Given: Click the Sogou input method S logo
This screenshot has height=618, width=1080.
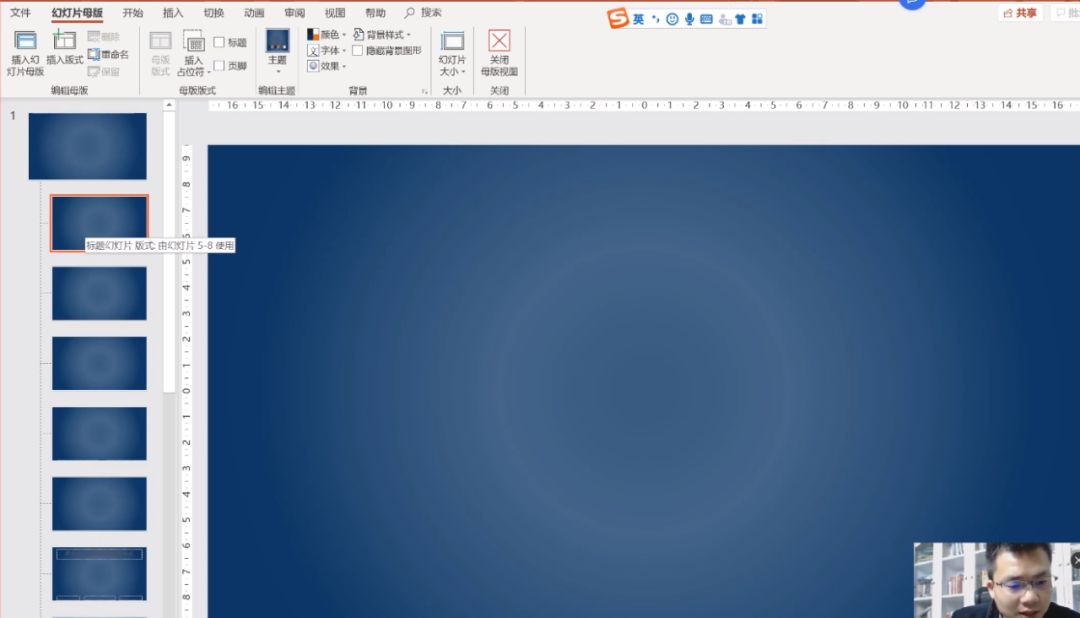Looking at the screenshot, I should coord(618,18).
